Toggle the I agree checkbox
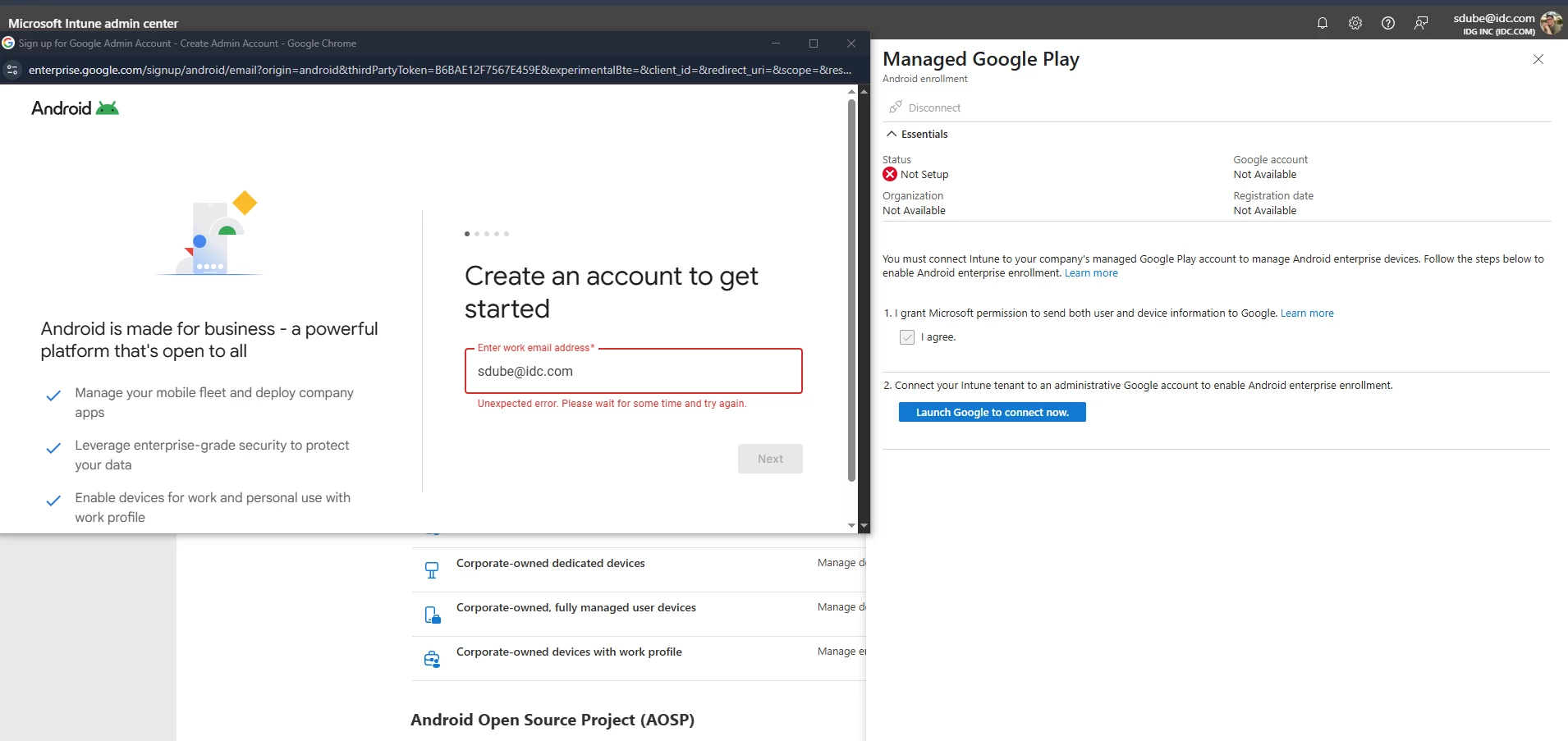The height and width of the screenshot is (741, 1568). point(907,337)
